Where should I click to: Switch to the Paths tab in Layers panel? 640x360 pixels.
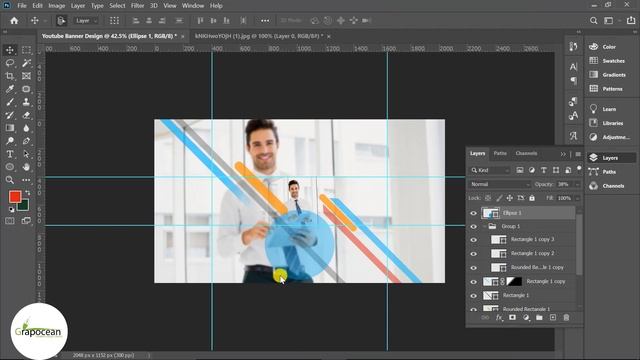click(x=500, y=153)
